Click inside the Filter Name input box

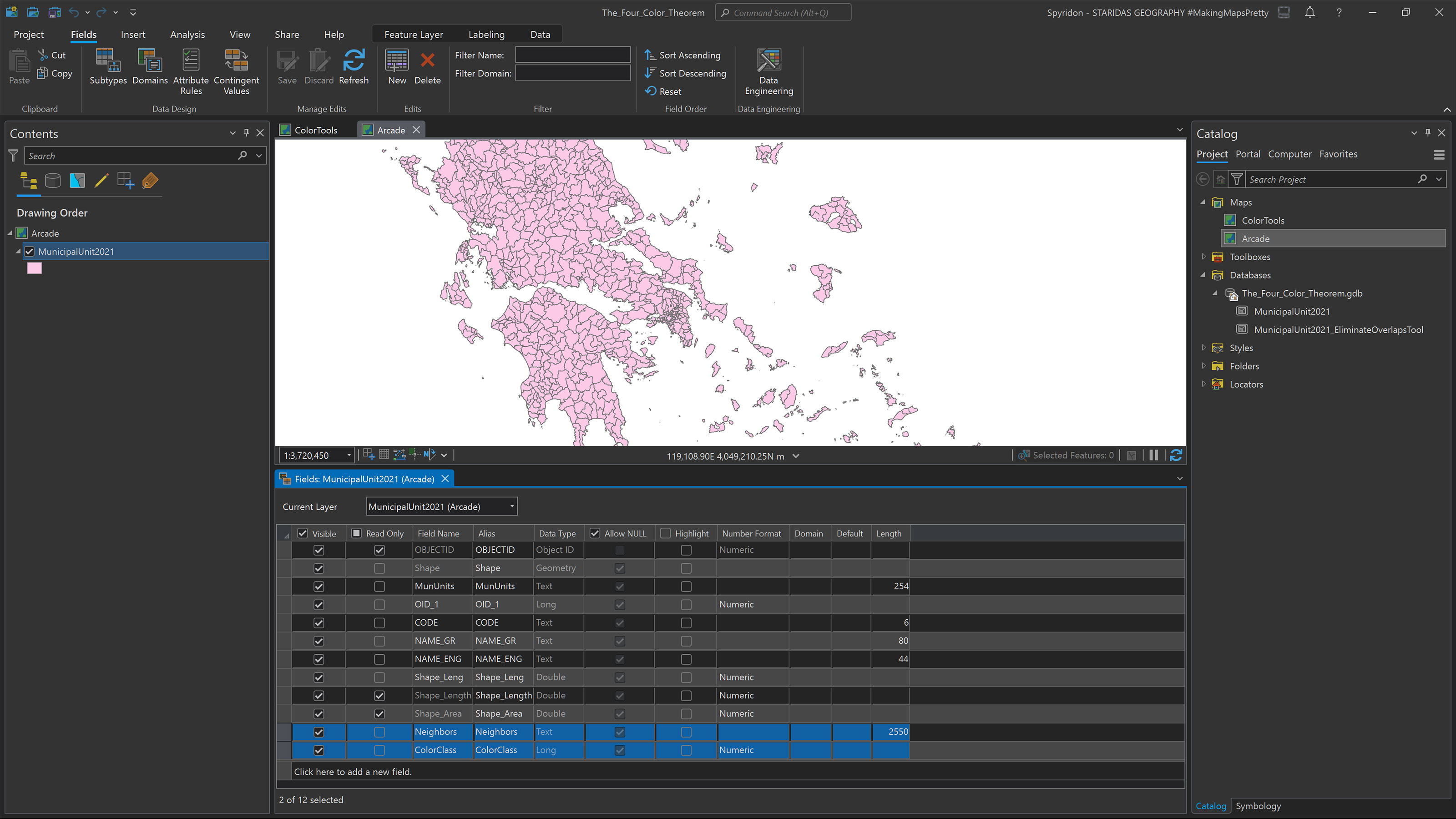(572, 55)
